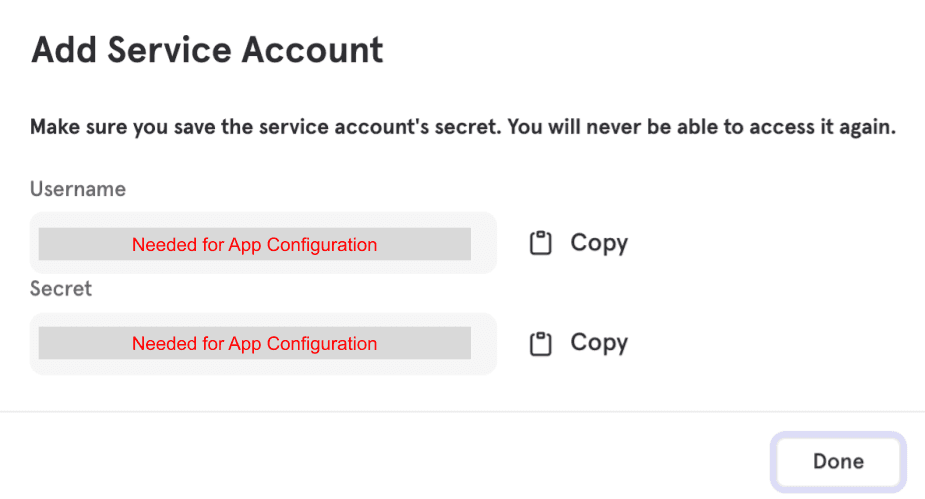
Task: Click the word Copy next to Username
Action: [599, 244]
